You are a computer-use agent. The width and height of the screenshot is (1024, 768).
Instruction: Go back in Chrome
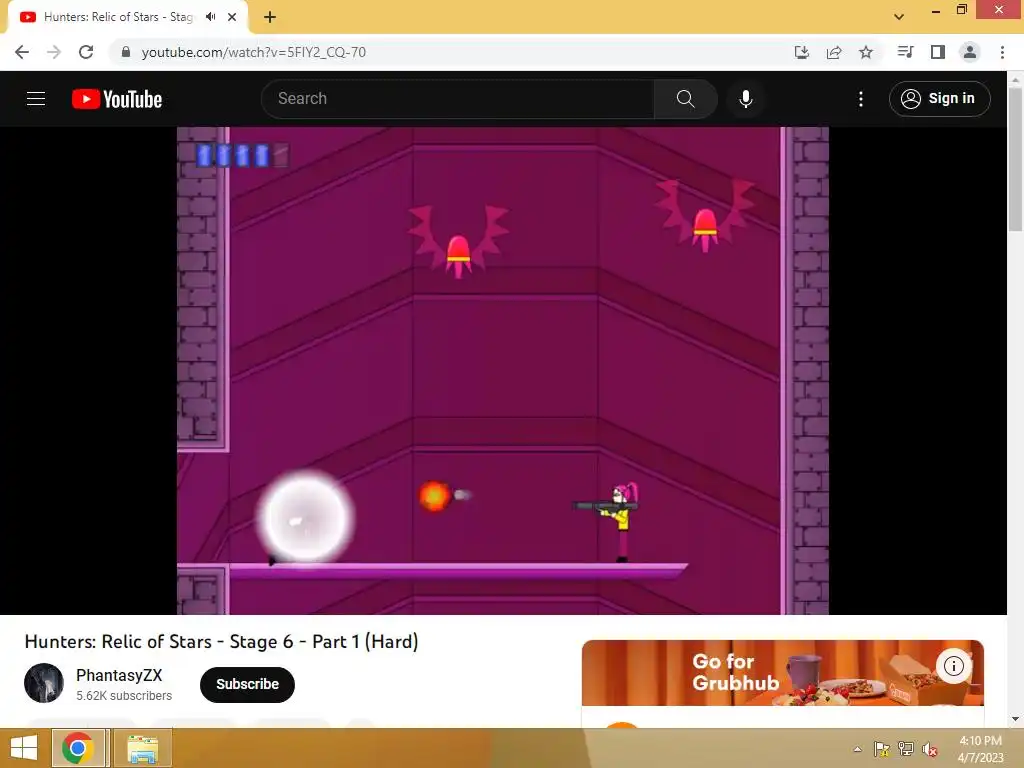click(22, 52)
